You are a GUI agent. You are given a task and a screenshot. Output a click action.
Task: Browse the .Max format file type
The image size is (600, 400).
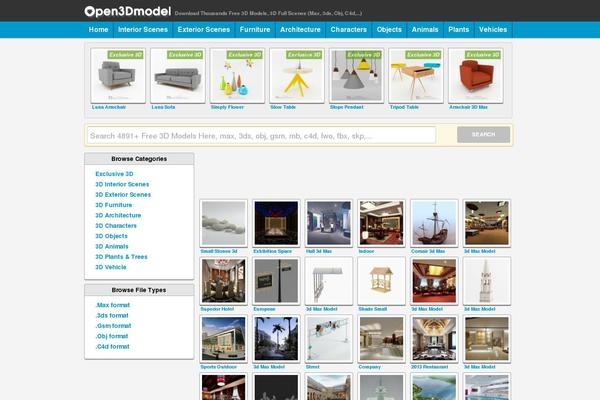[112, 305]
